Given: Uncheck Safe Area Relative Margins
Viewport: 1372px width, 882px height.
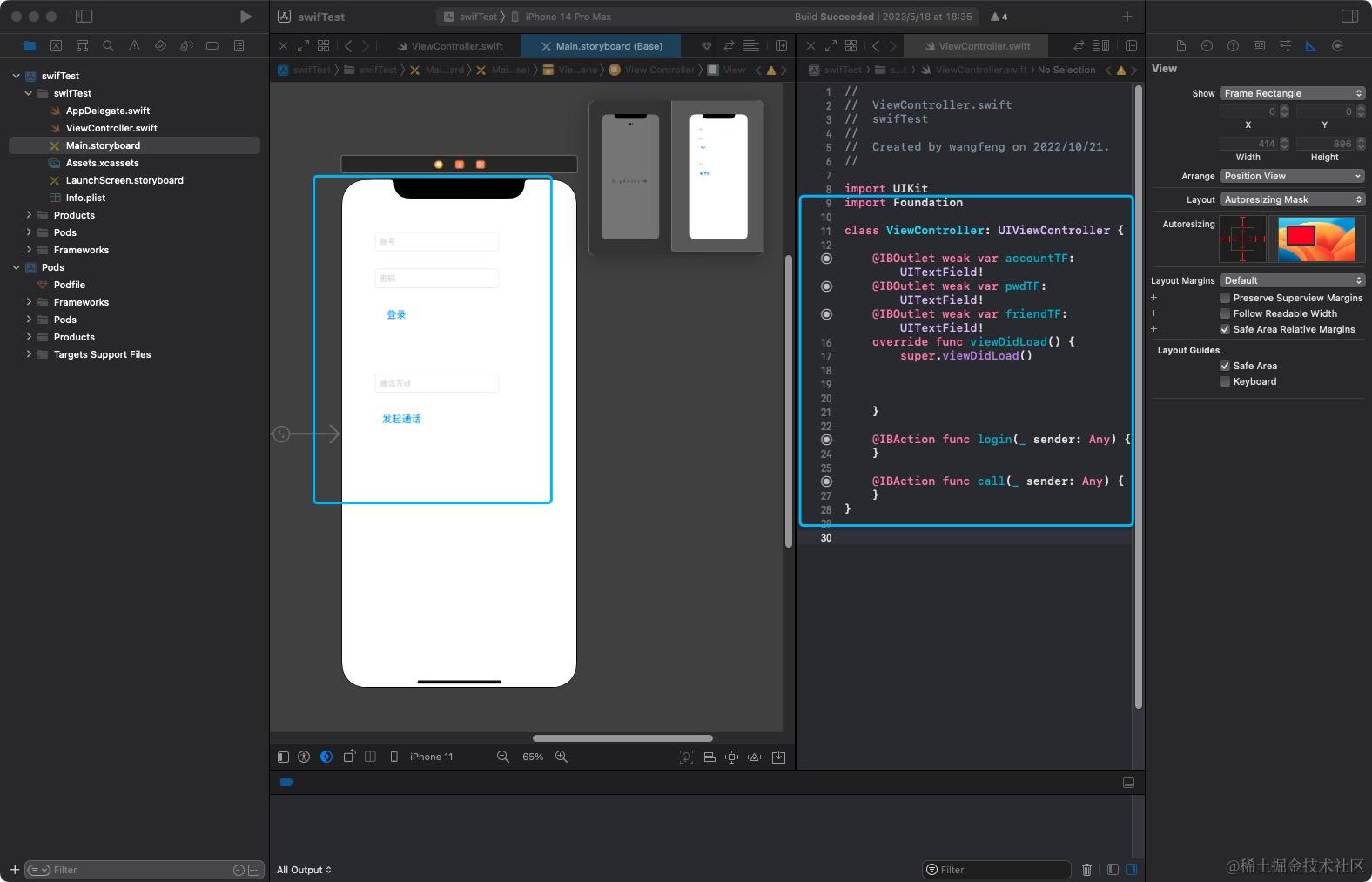Looking at the screenshot, I should click(1225, 329).
